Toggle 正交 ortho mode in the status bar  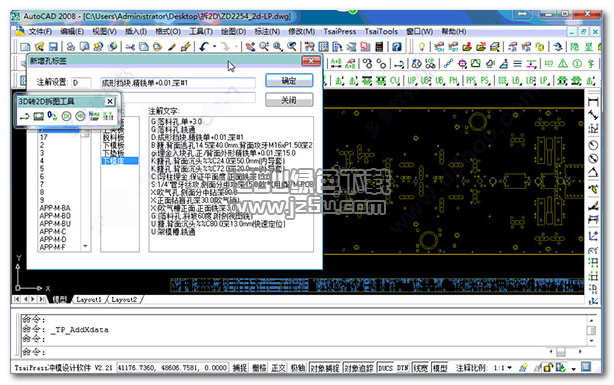[x=278, y=368]
